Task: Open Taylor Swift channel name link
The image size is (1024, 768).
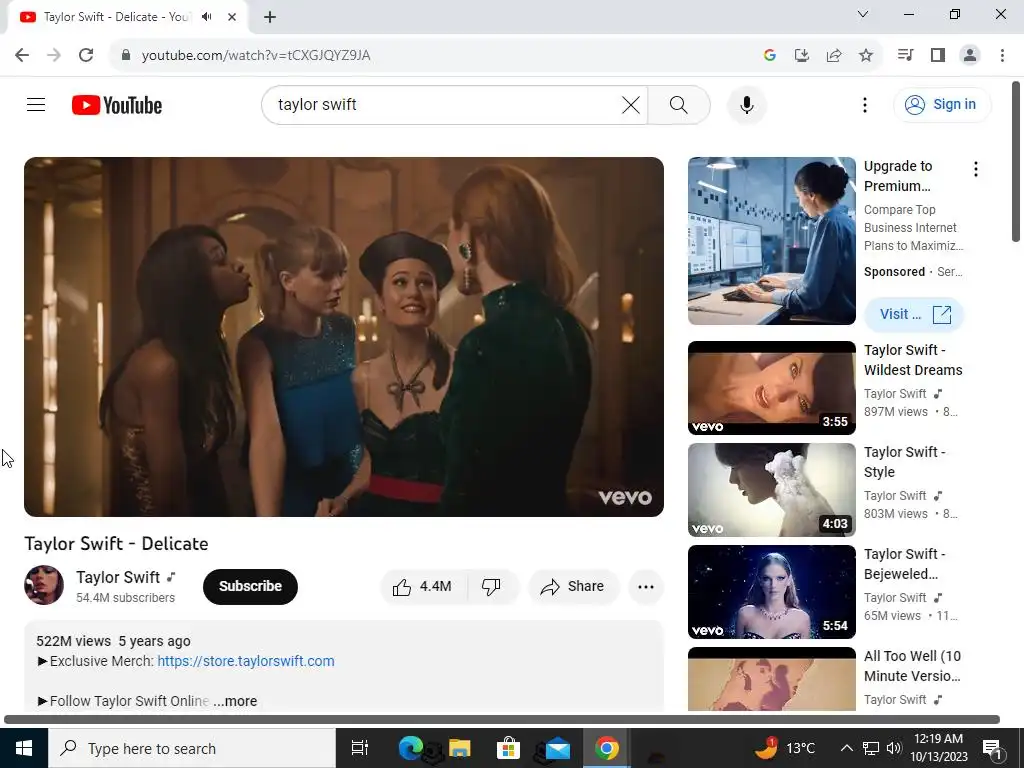Action: click(118, 577)
